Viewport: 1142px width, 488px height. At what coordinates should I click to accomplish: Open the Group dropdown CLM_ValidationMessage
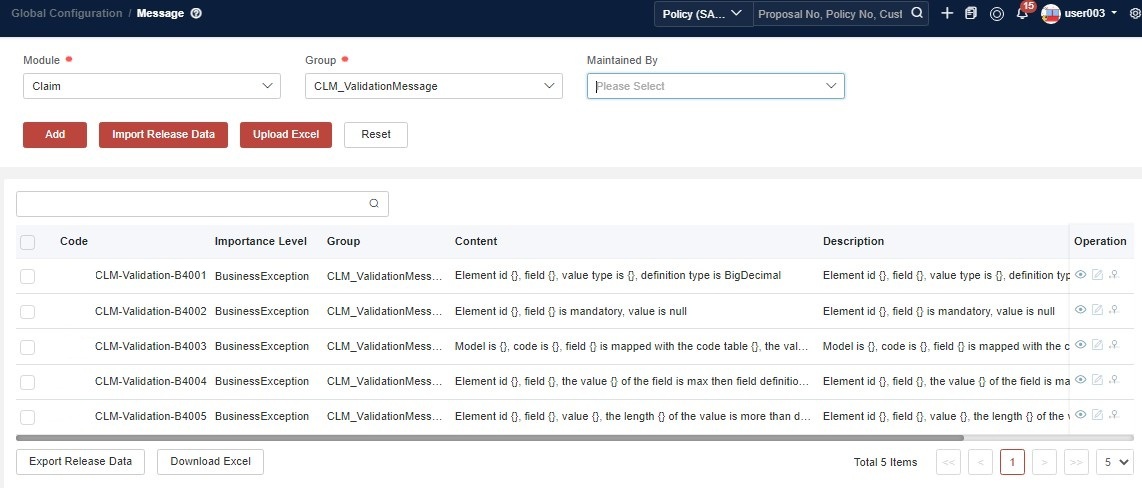(x=434, y=86)
